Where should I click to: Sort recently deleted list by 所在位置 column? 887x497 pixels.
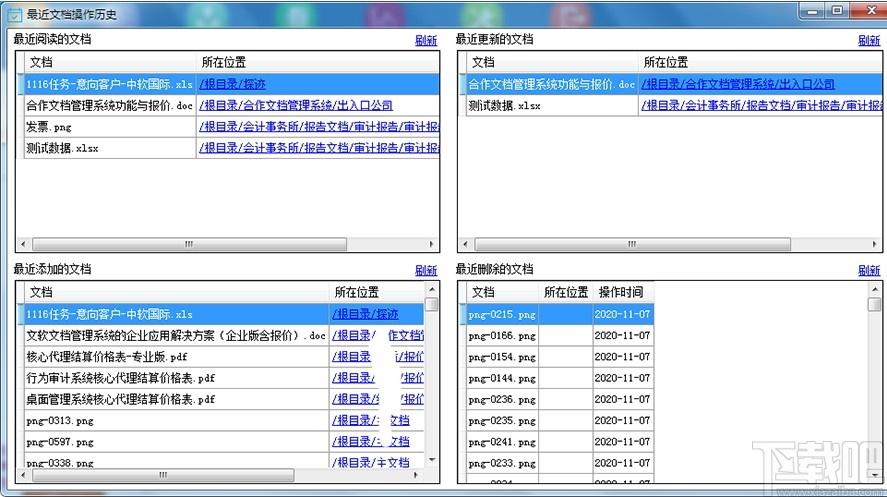pos(566,292)
